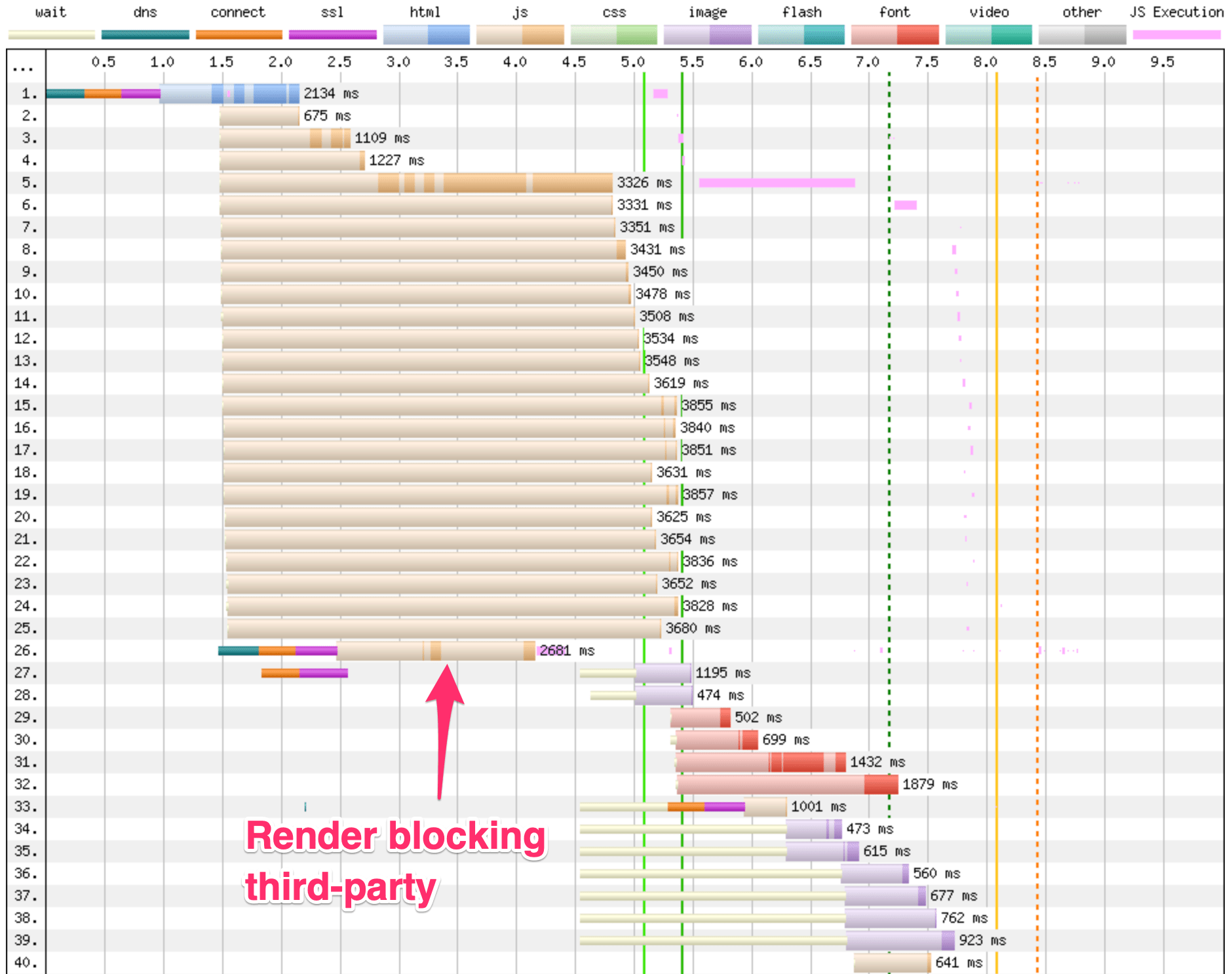Select the font legend color swatch
Screen dimensions: 1232x974
point(895,35)
